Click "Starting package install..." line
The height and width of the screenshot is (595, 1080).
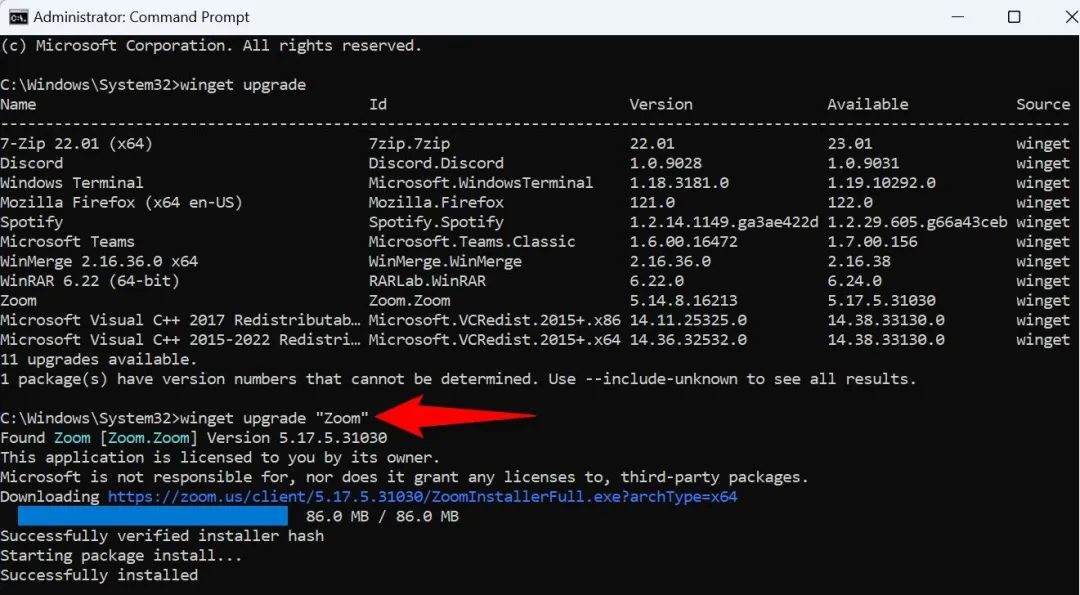[x=121, y=556]
